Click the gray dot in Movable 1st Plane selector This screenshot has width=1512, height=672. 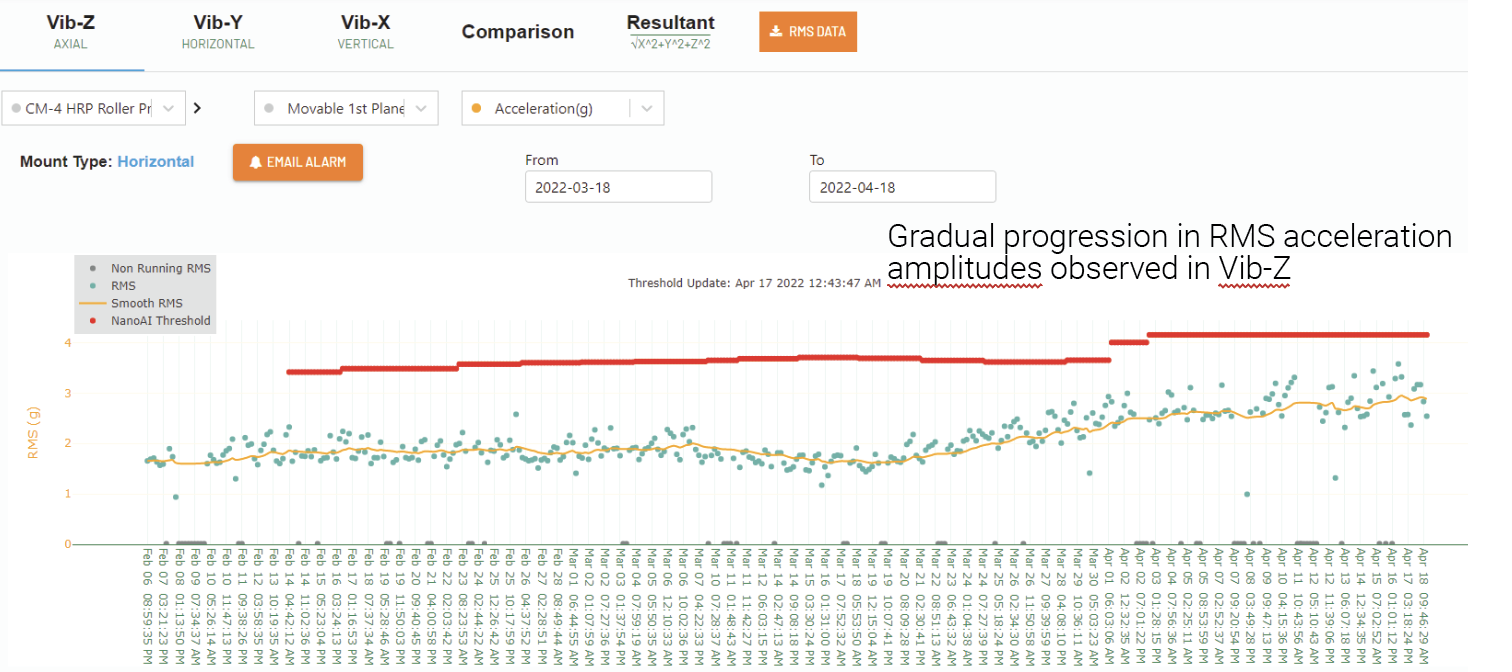(268, 109)
